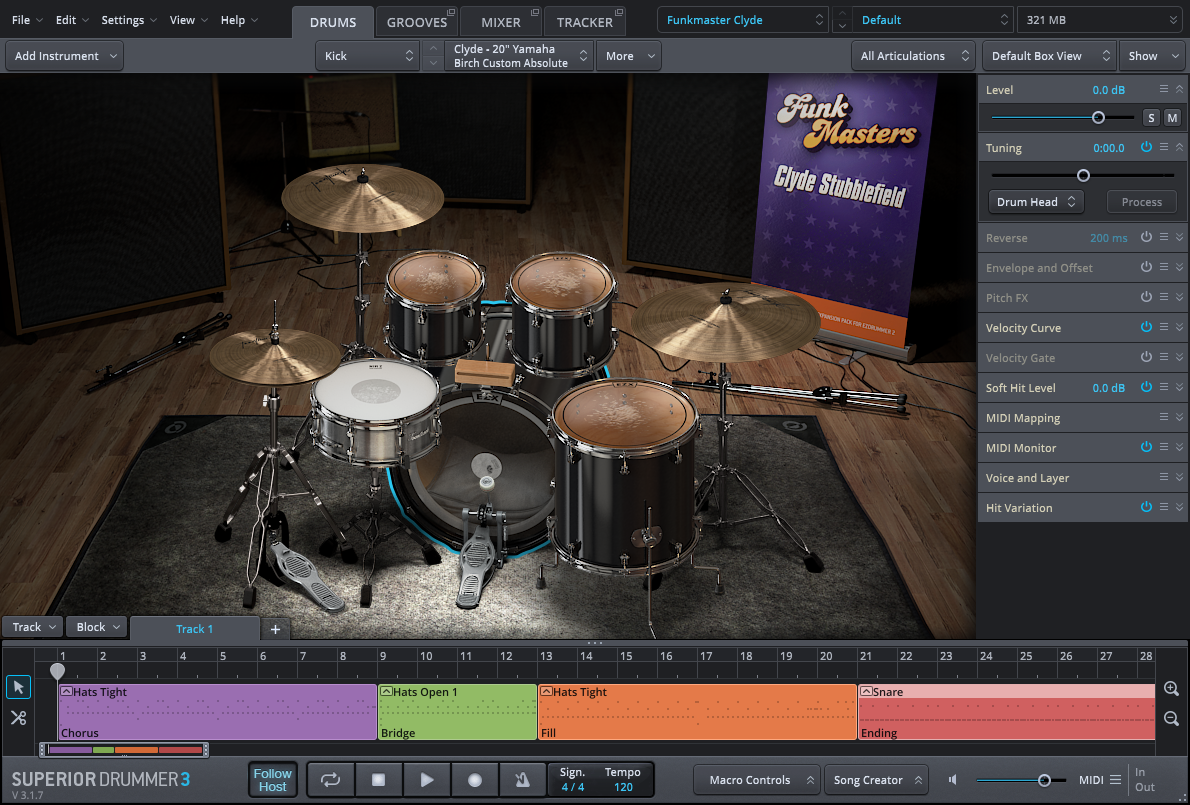Open the Kick instrument selector
Image resolution: width=1190 pixels, height=805 pixels.
coord(367,56)
